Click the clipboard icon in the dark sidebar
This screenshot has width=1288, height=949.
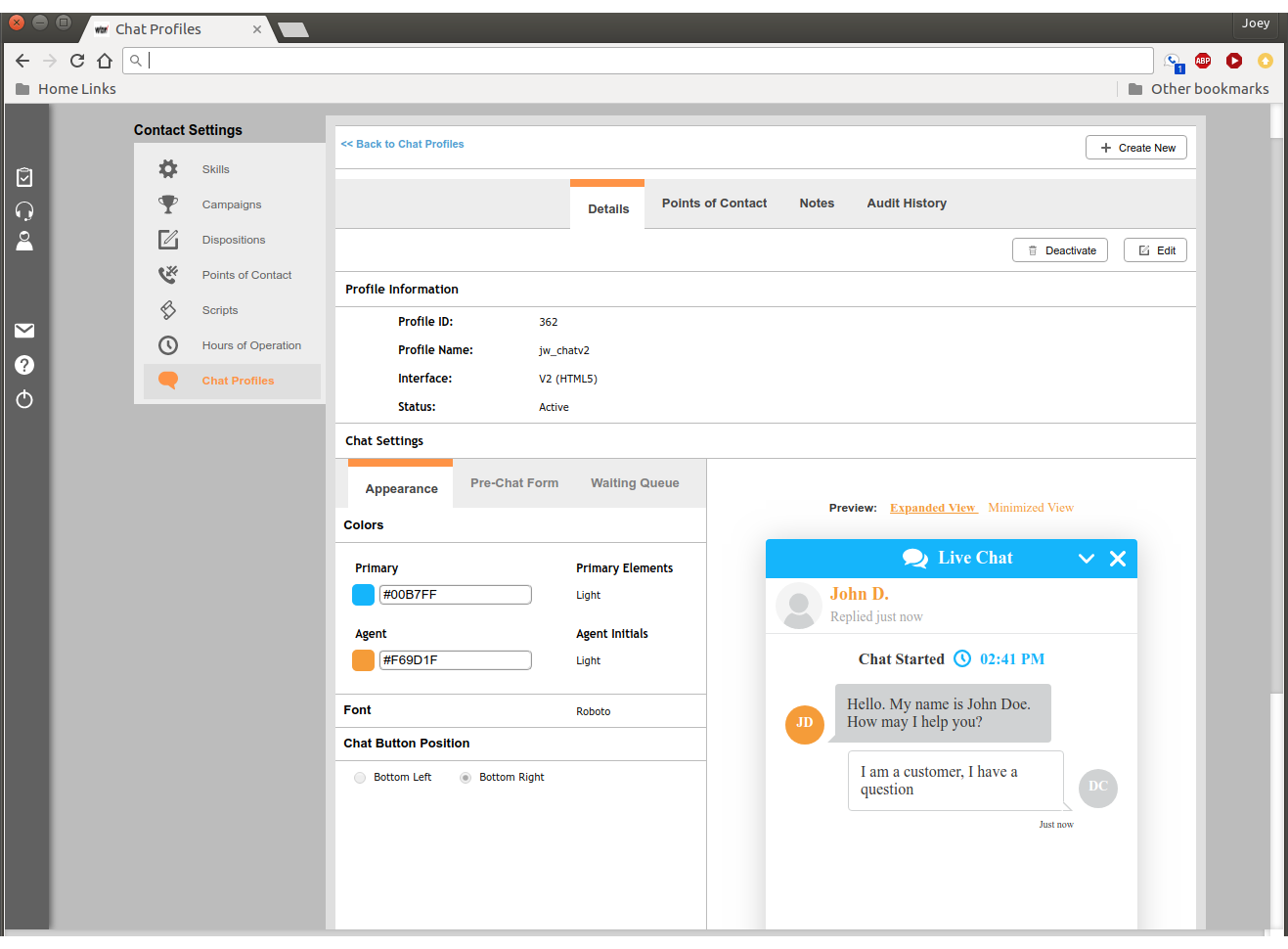point(24,177)
